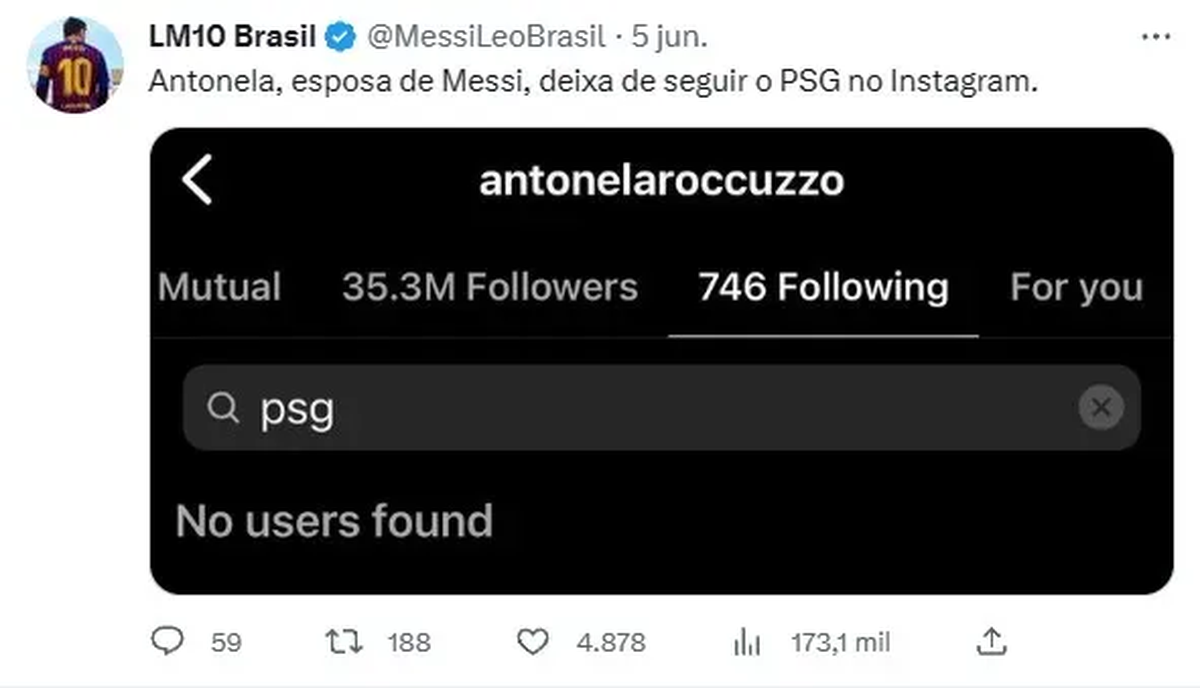Click antonelaroccuzzo username title

point(661,181)
